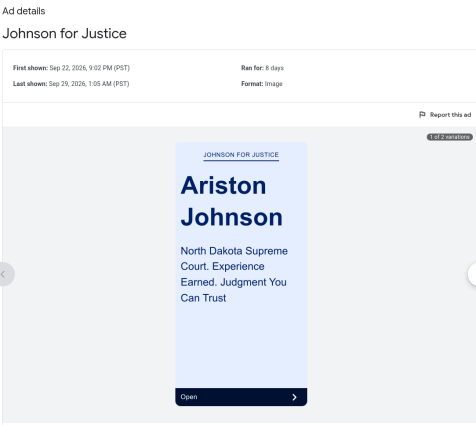Click the Report this ad flag icon
This screenshot has height=425, width=476.
coord(422,115)
